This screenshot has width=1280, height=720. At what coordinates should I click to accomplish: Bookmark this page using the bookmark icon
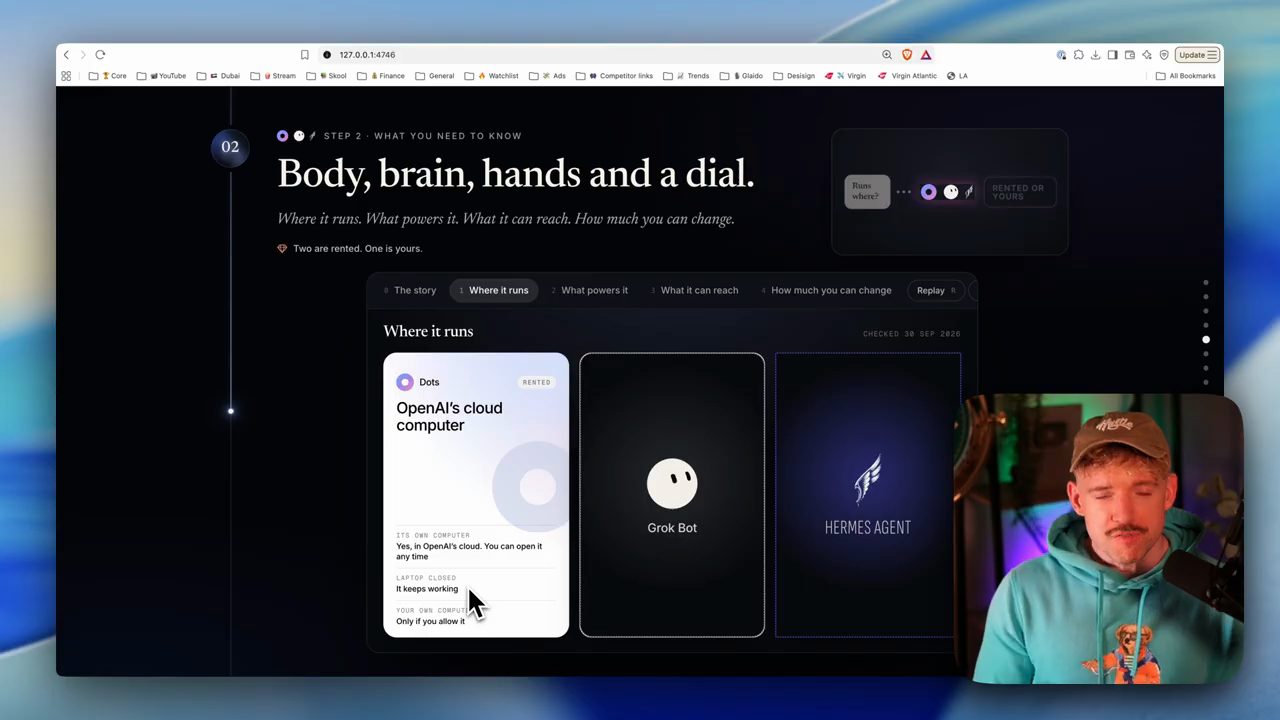click(305, 55)
